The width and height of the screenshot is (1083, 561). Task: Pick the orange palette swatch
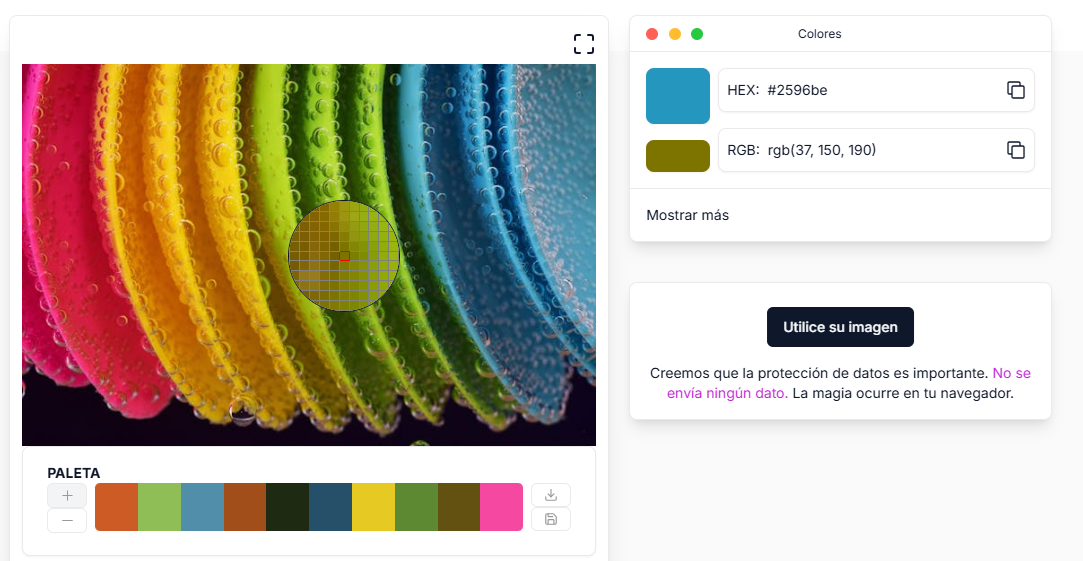click(116, 507)
